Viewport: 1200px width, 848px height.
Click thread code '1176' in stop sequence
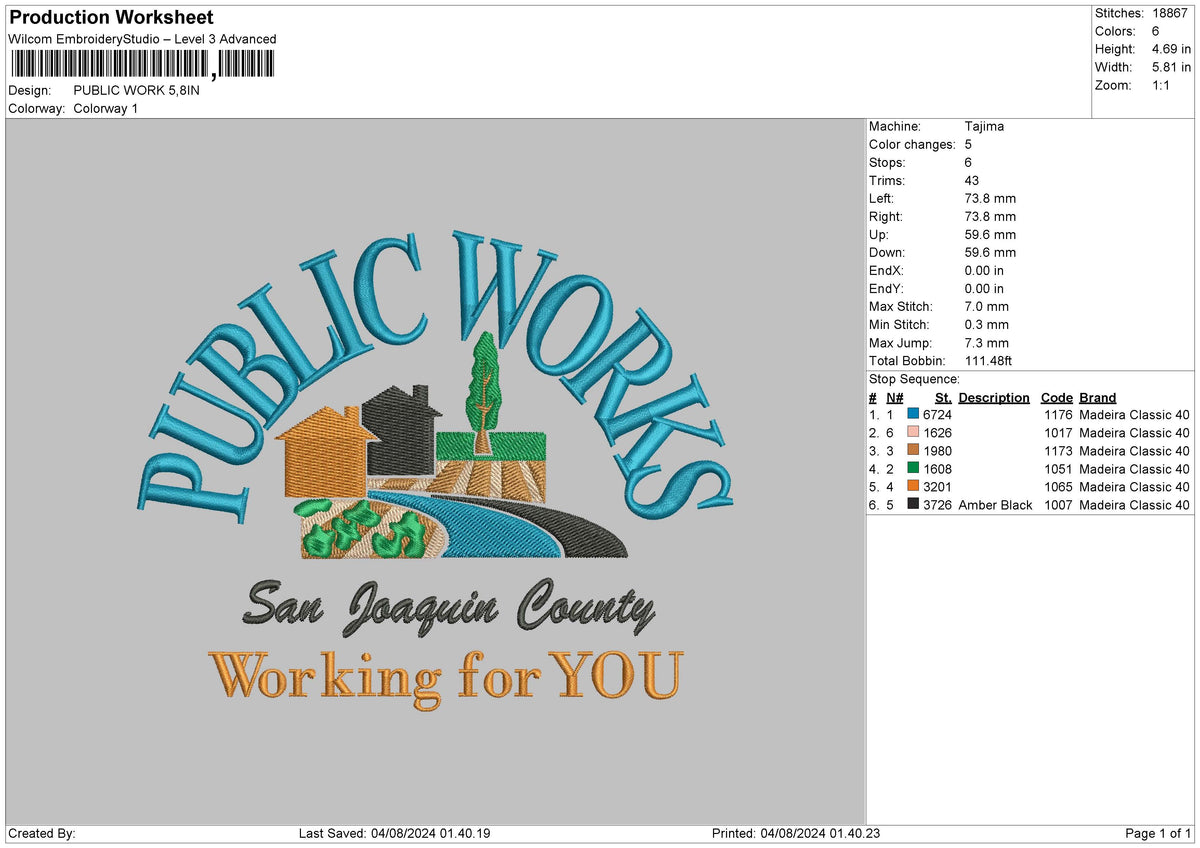click(1058, 415)
